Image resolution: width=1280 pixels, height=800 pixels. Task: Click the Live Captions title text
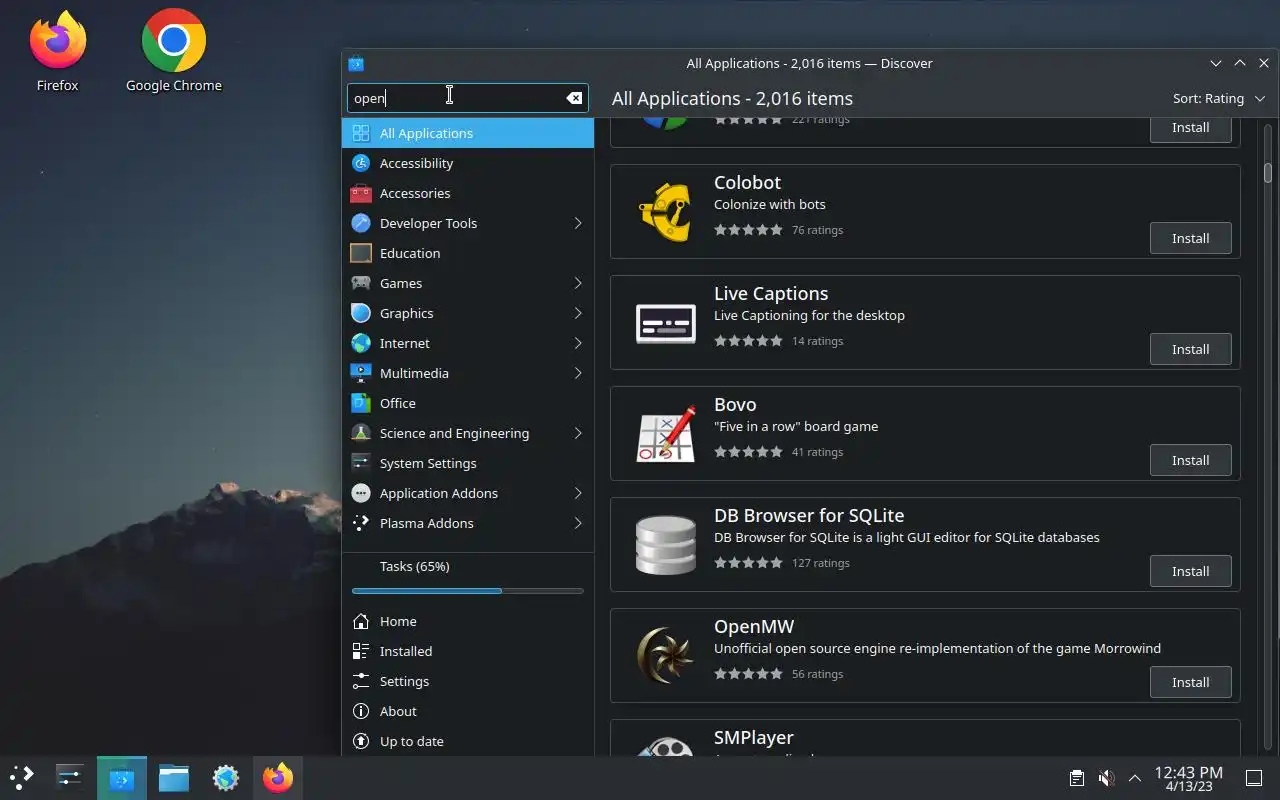[771, 293]
